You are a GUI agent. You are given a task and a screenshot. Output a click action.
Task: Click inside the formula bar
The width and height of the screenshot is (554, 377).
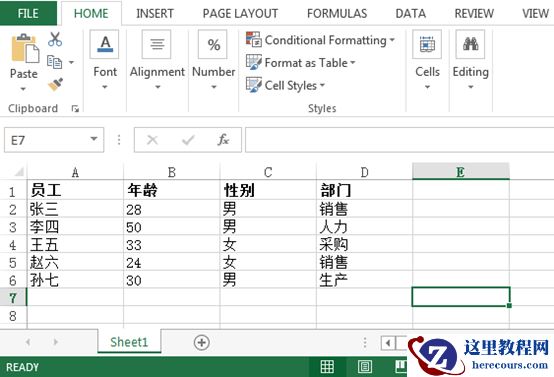click(400, 140)
